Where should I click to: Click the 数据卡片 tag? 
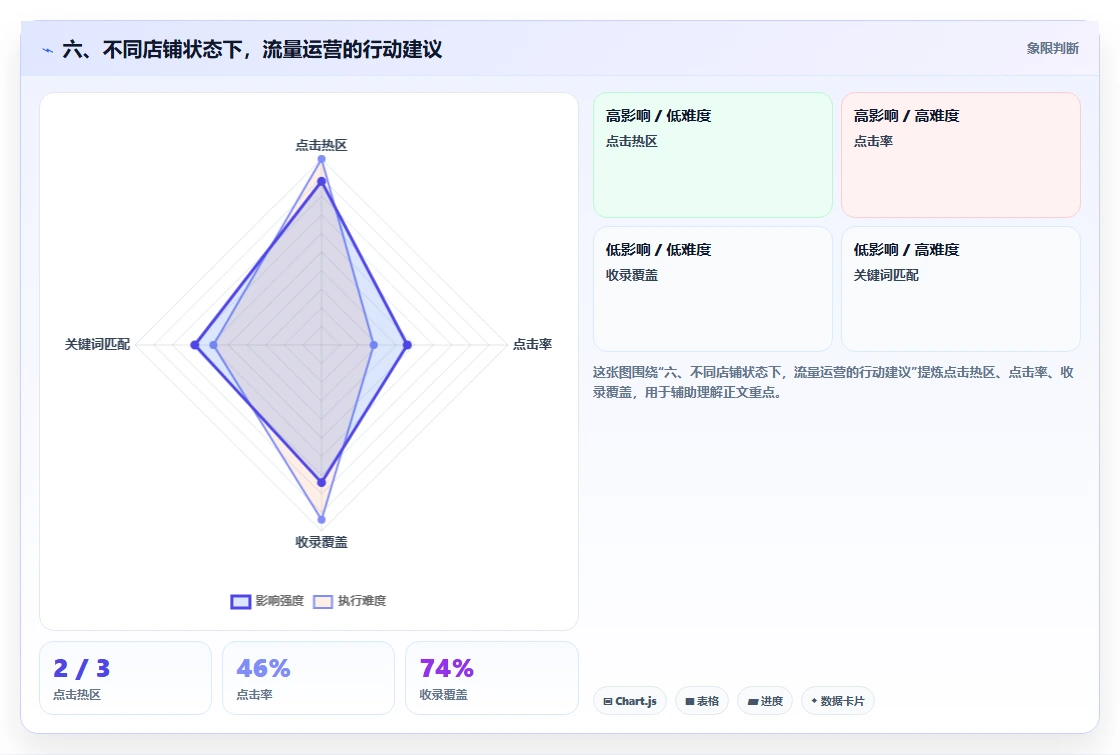(837, 701)
